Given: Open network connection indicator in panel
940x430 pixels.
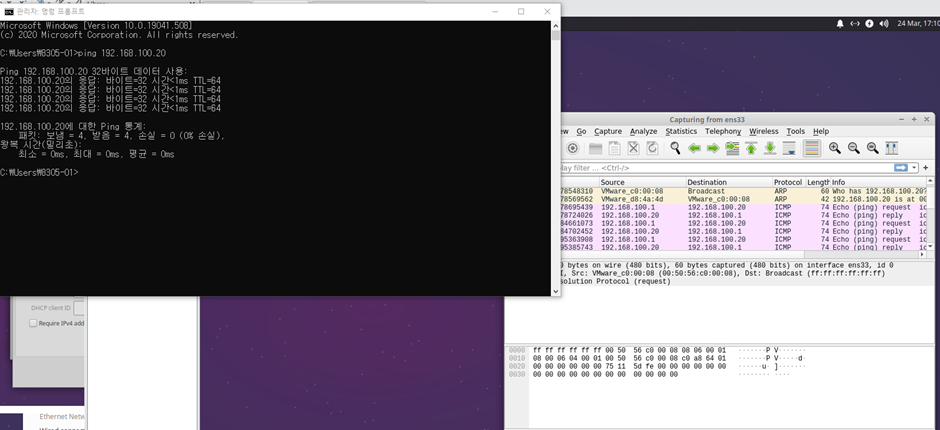Looking at the screenshot, I should [855, 23].
